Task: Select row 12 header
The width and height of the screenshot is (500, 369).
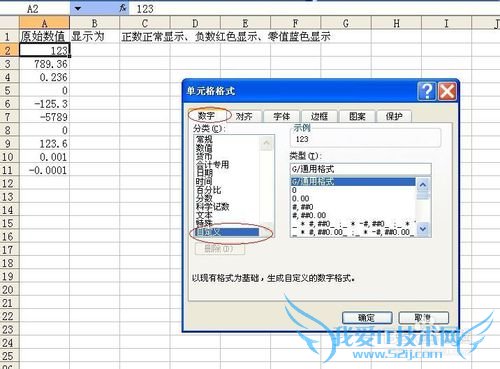Action: pos(9,183)
